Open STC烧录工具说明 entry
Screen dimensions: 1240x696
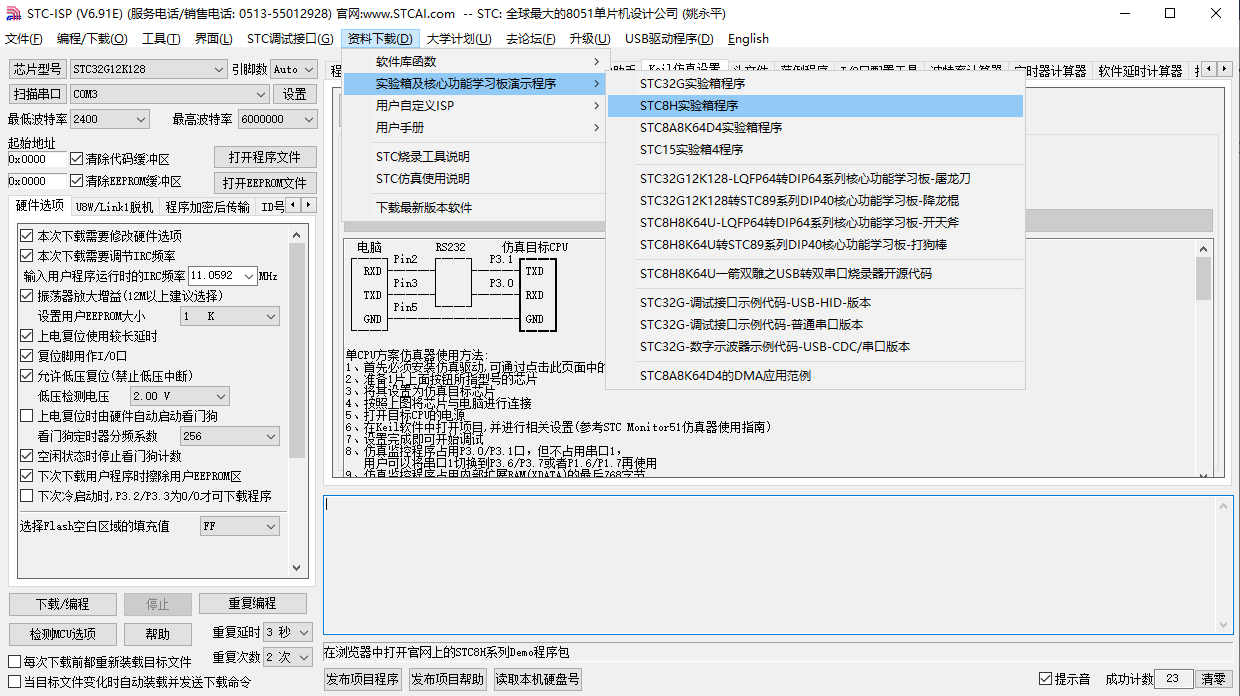[474, 157]
